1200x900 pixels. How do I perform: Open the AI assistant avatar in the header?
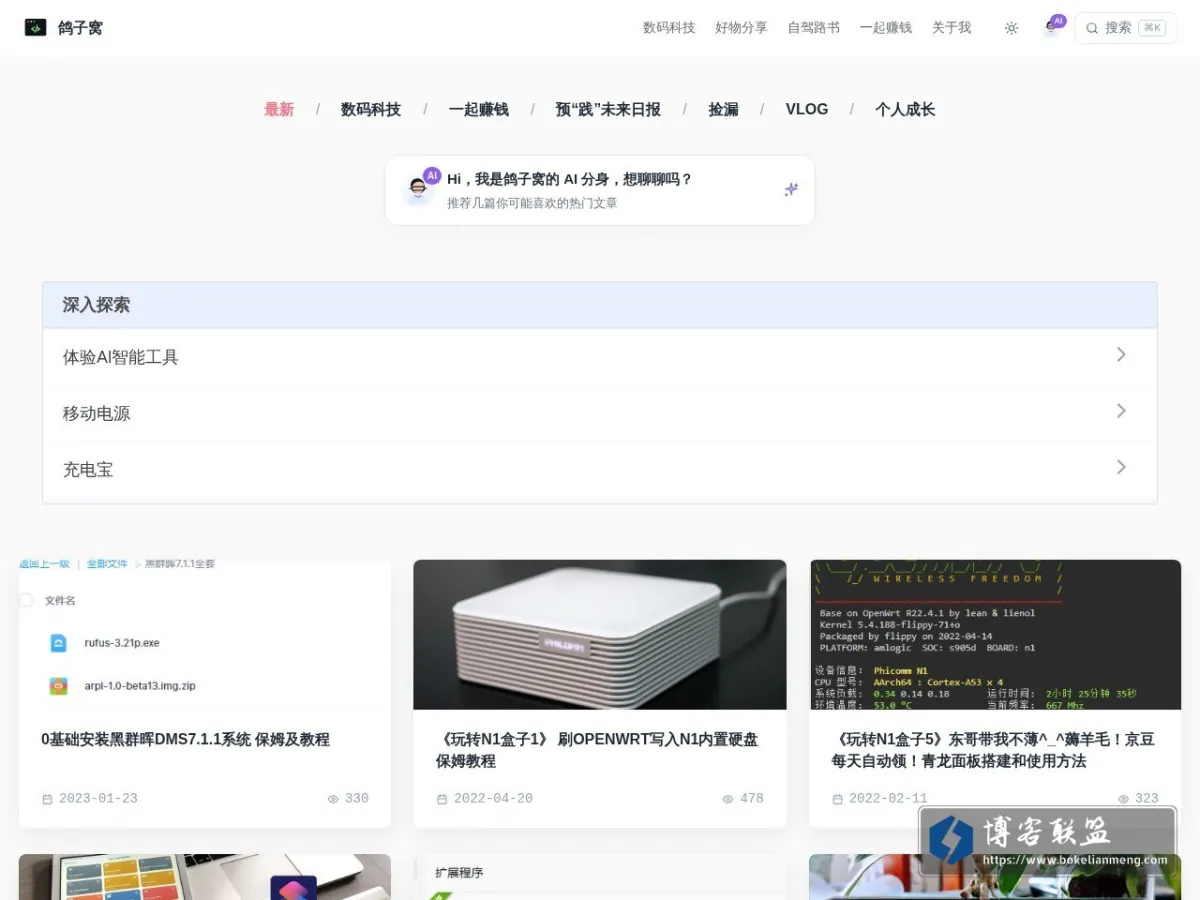click(x=1052, y=27)
